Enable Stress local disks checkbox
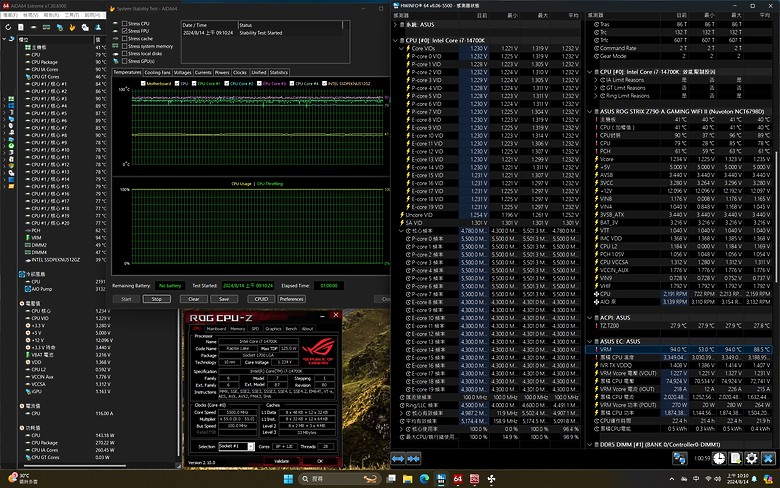780x488 pixels. [x=124, y=53]
